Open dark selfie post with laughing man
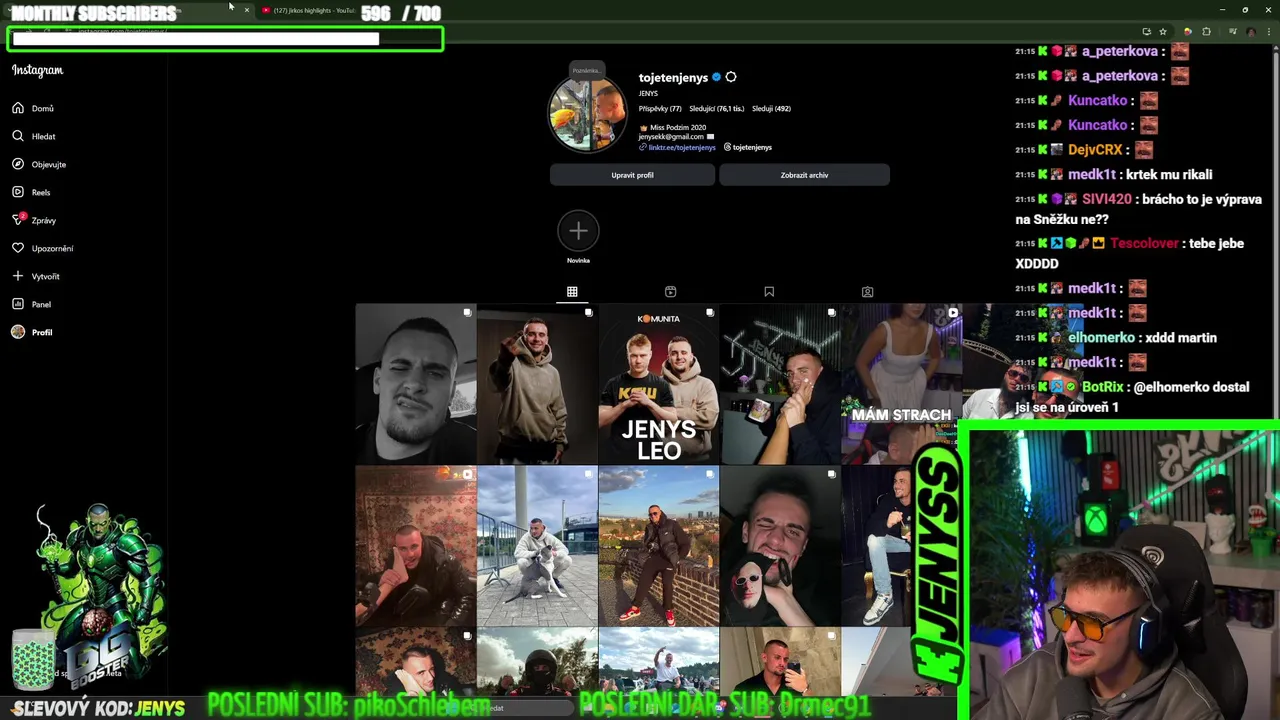1280x720 pixels. [x=780, y=546]
